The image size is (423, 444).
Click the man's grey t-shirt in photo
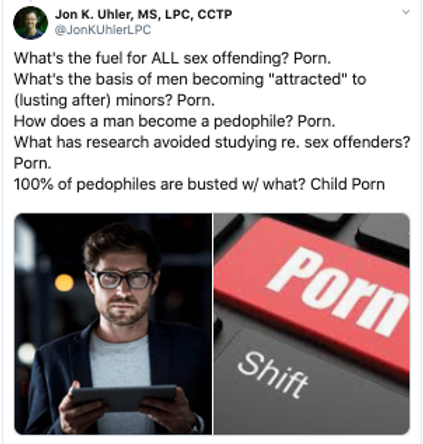click(x=120, y=360)
